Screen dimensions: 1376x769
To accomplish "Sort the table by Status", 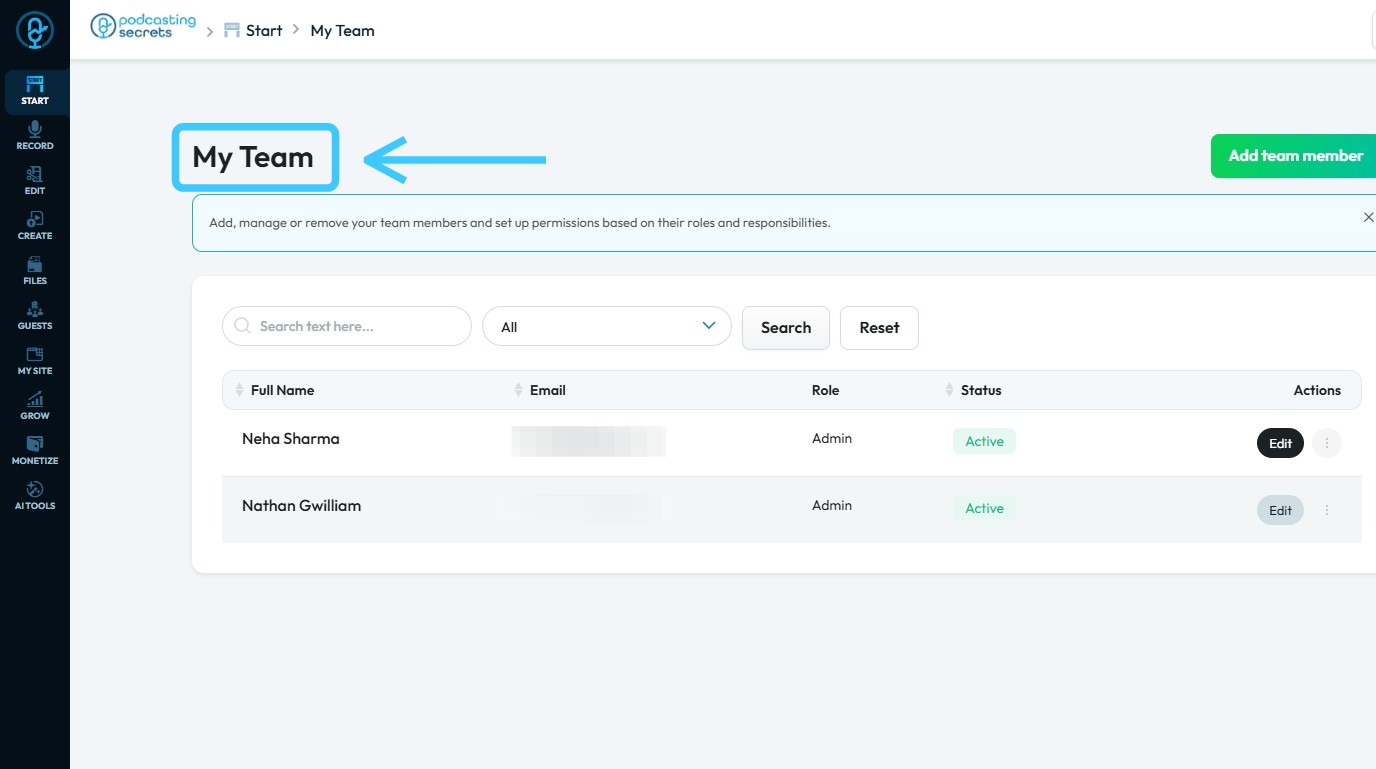I will click(x=949, y=390).
